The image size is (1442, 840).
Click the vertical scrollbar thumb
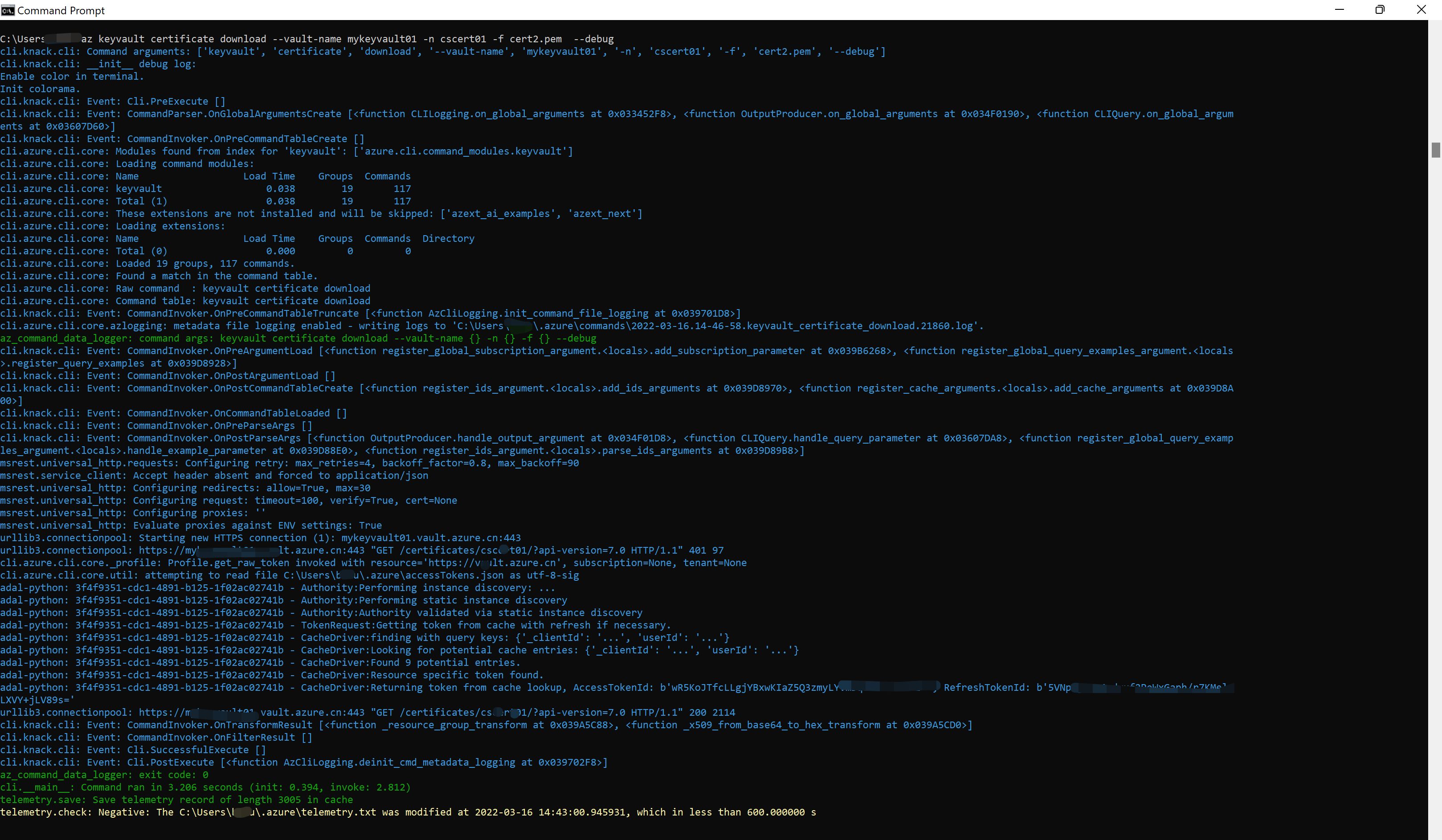[1435, 150]
